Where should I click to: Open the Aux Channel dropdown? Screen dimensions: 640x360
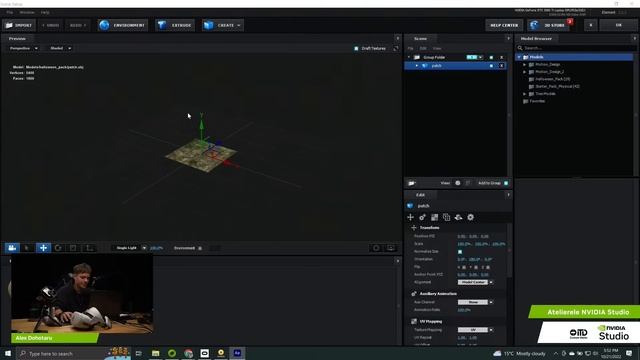click(476, 302)
